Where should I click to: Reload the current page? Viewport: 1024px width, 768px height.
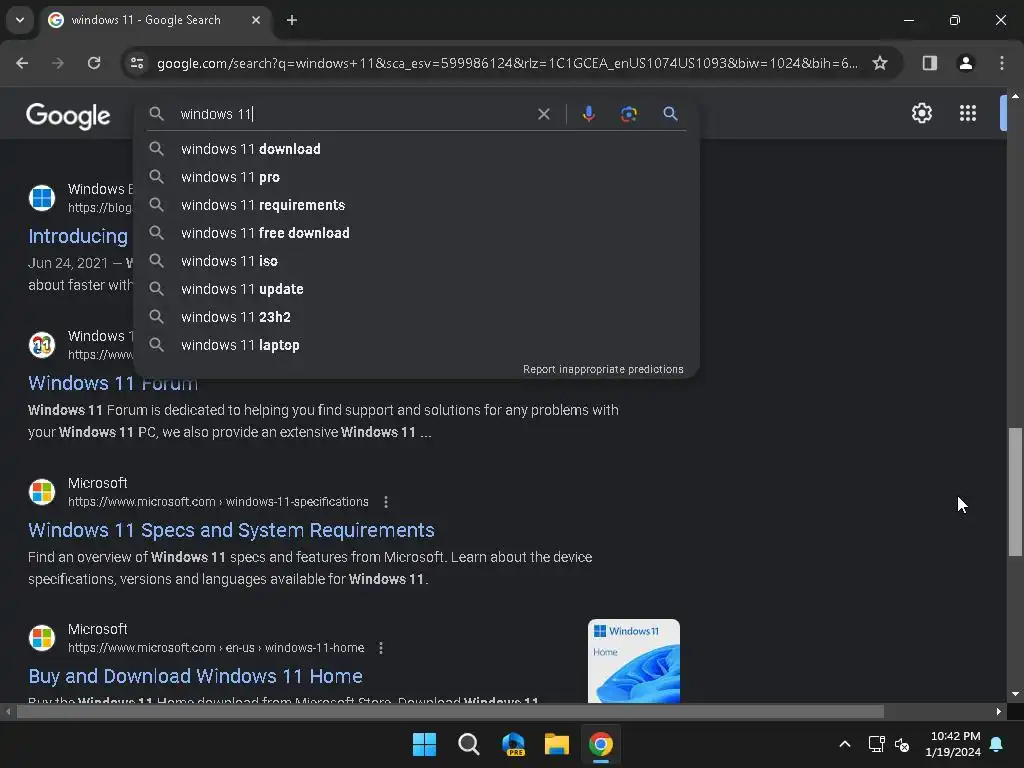(94, 63)
